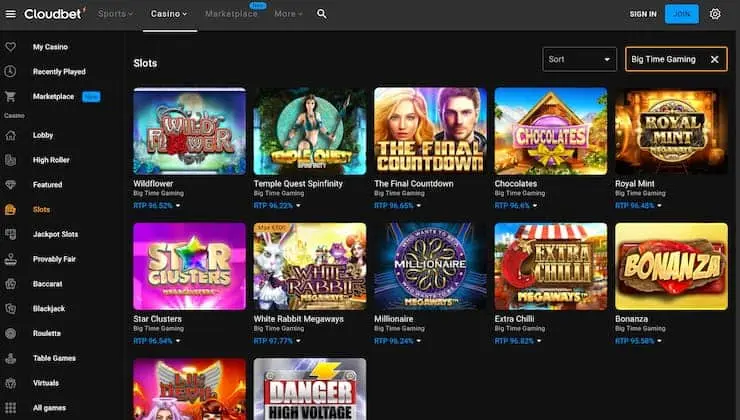Click the Baccarat sidebar icon
This screenshot has width=740, height=420.
click(x=10, y=284)
